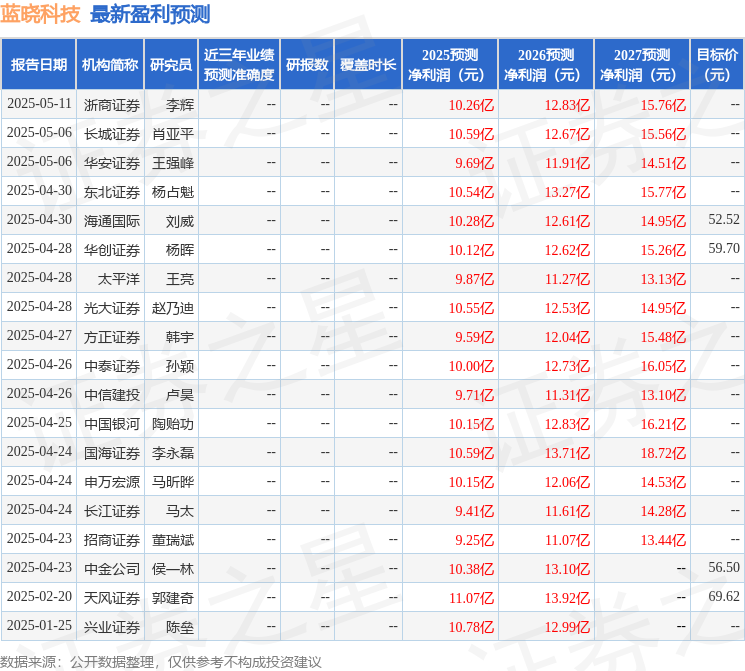Select the 覆盖时长 column header
745x671 pixels.
point(368,64)
